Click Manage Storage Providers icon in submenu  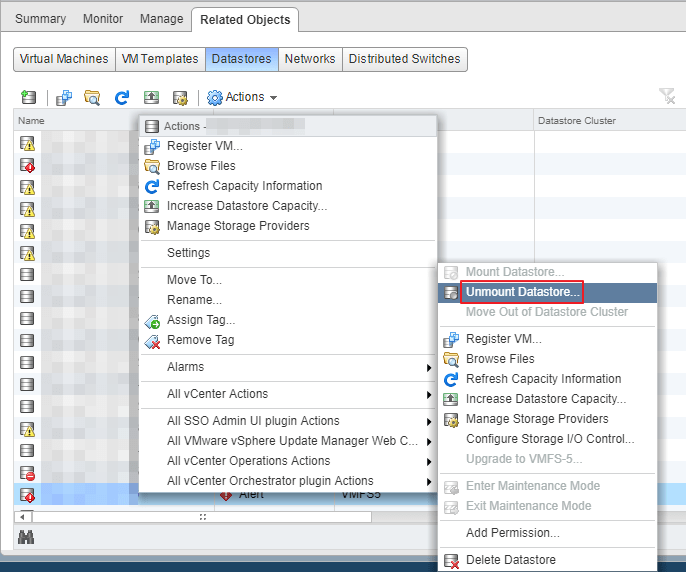click(451, 420)
